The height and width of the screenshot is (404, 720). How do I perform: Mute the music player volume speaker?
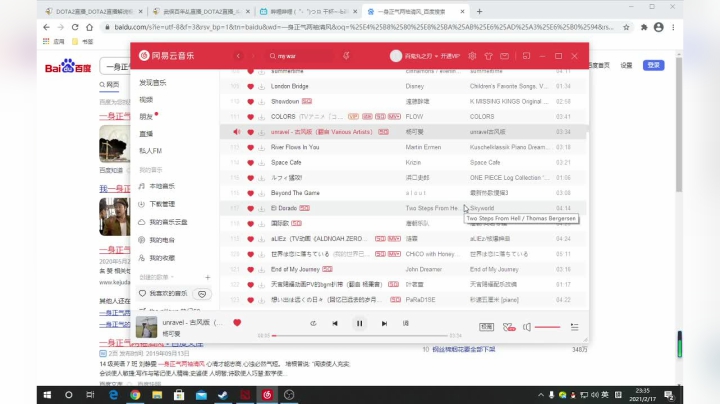(x=527, y=327)
